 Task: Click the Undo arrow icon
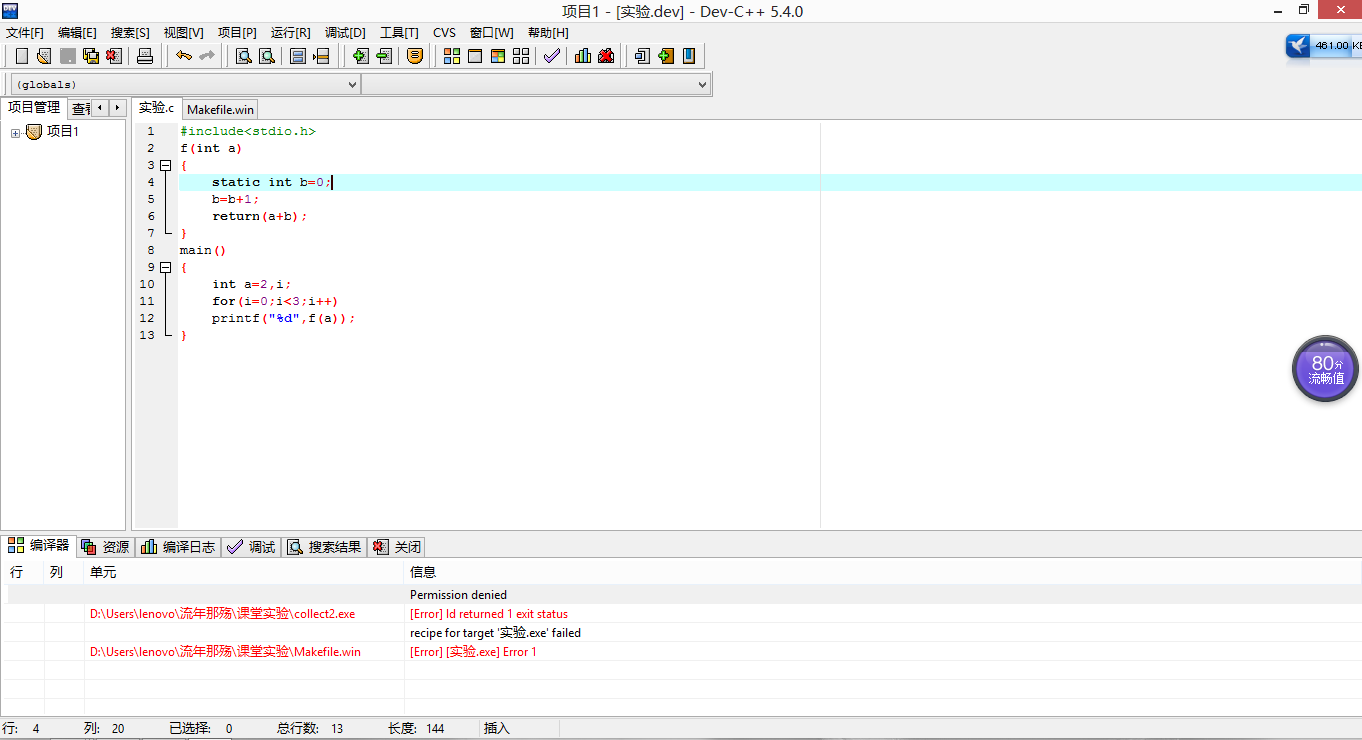183,56
